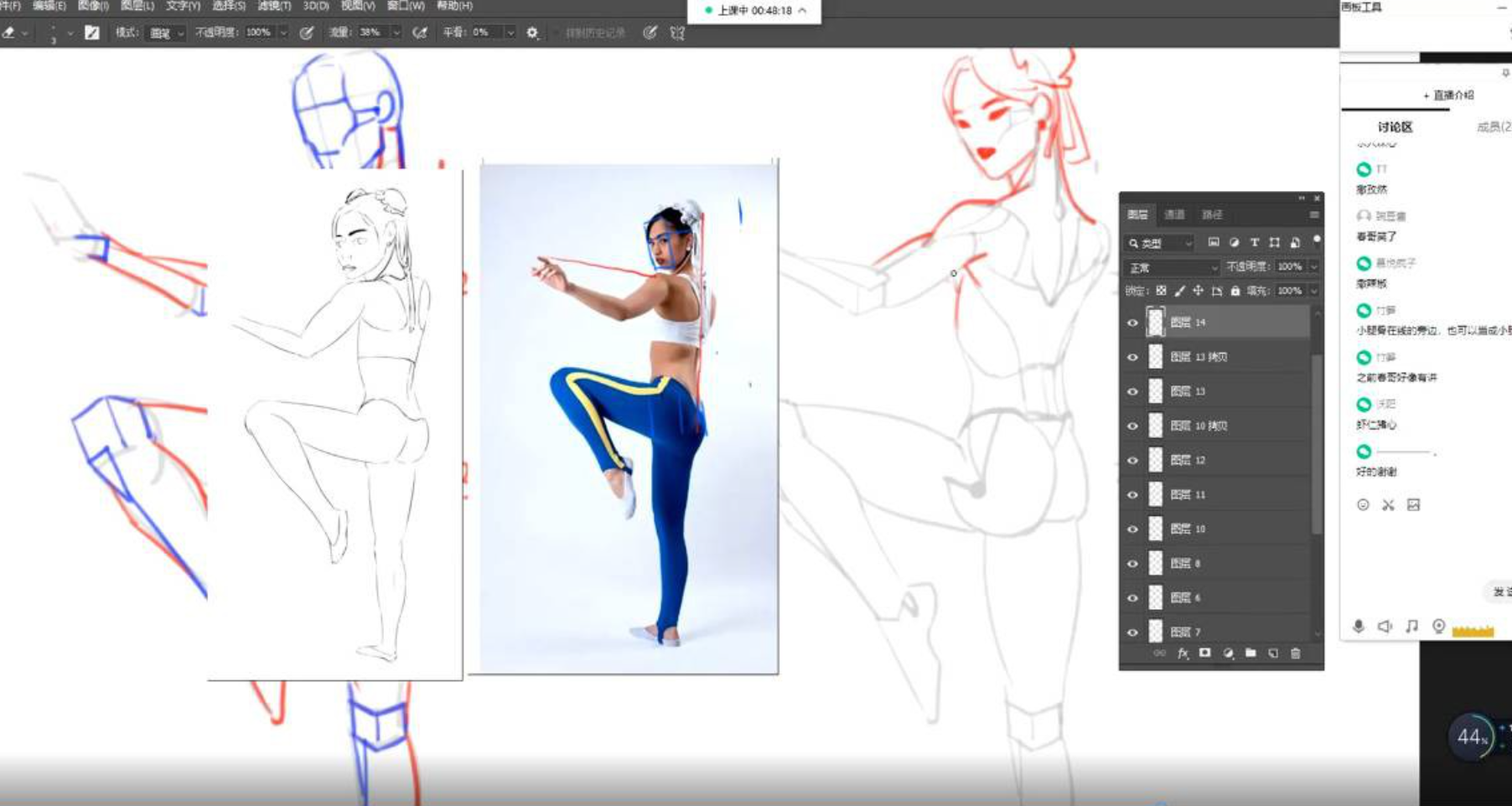Open brush preset picker dropdown arrow
Viewport: 1512px width, 806px height.
(70, 33)
